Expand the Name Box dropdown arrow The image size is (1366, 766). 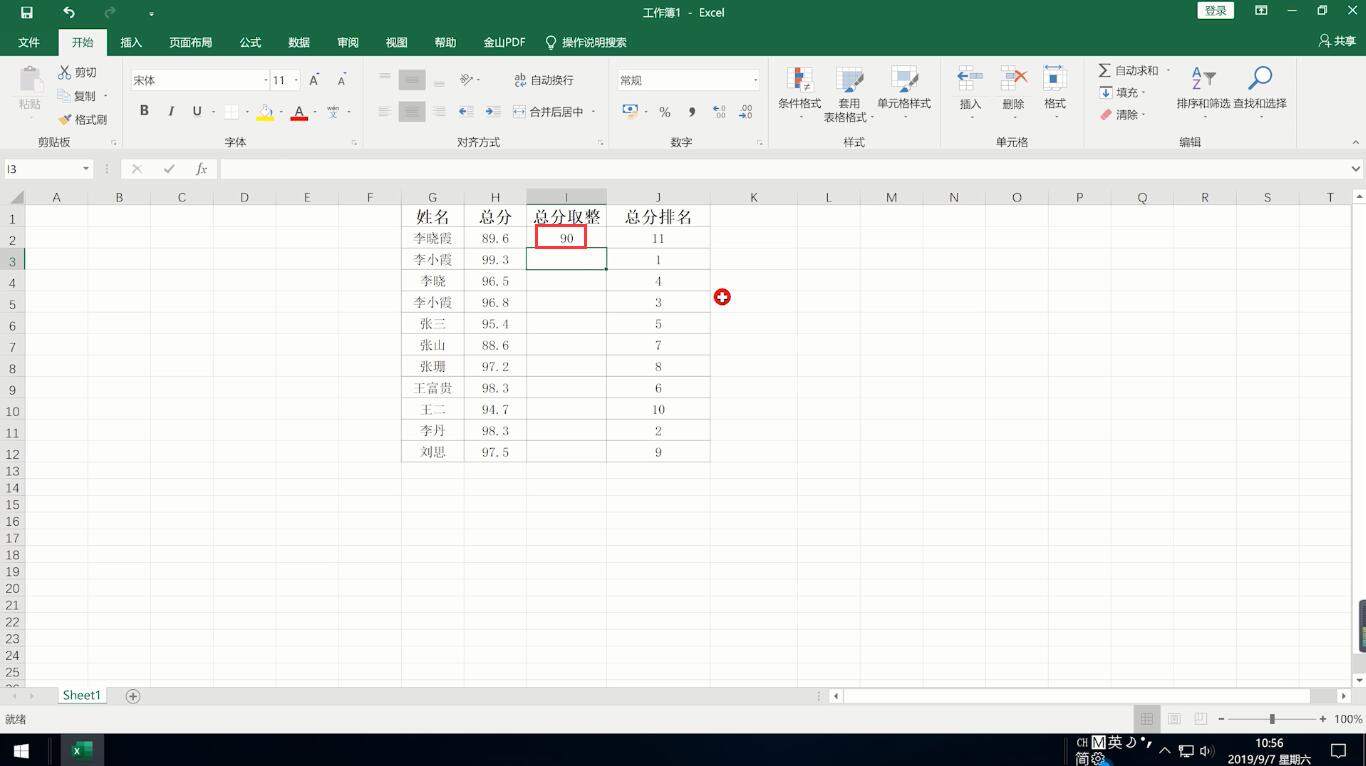click(x=86, y=169)
